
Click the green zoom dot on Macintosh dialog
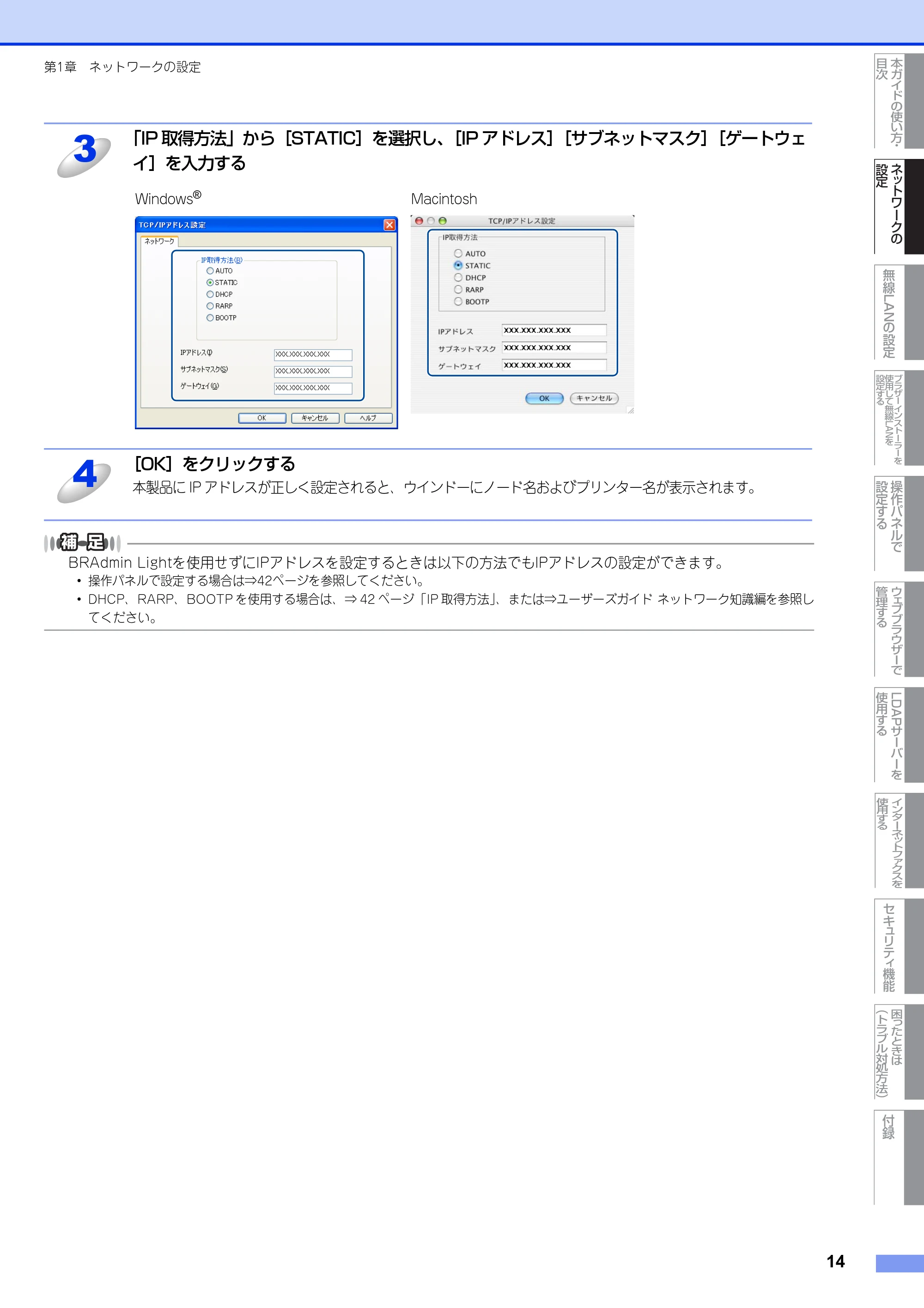tap(443, 221)
